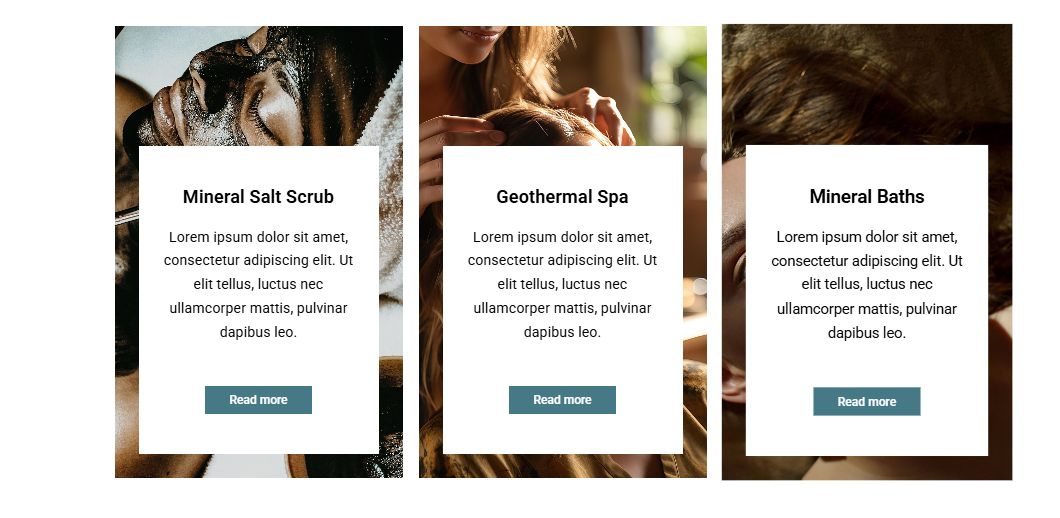The height and width of the screenshot is (518, 1060).
Task: Select the Mineral Baths heading
Action: 867,197
